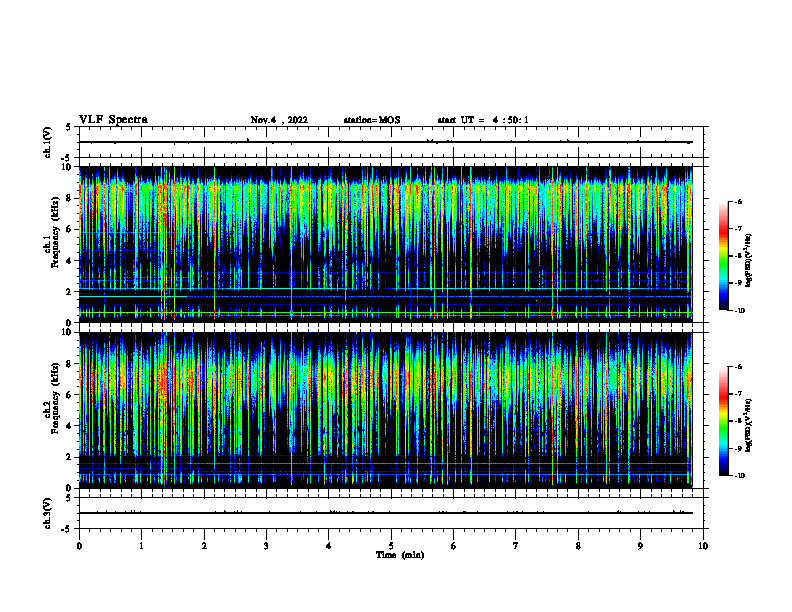
Task: Click the ch.2 PSD color scale bar
Action: coord(724,421)
